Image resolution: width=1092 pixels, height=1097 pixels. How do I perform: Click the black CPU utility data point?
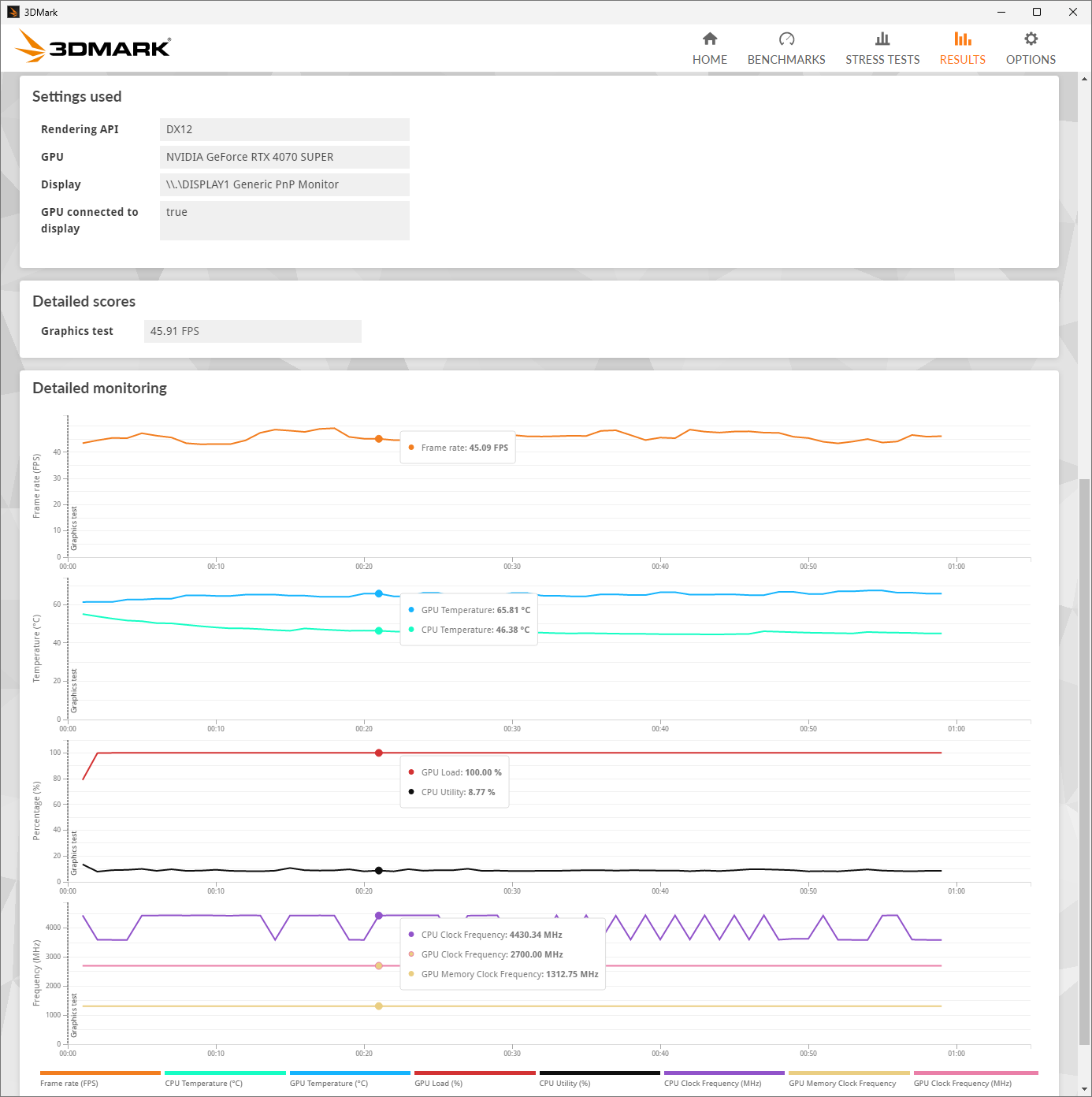click(x=379, y=871)
